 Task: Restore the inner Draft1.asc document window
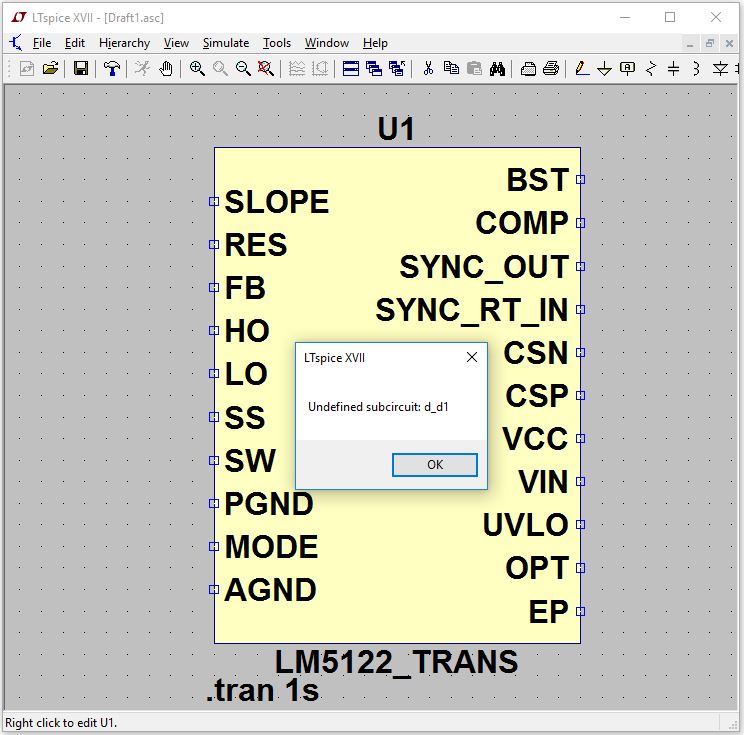(x=709, y=44)
